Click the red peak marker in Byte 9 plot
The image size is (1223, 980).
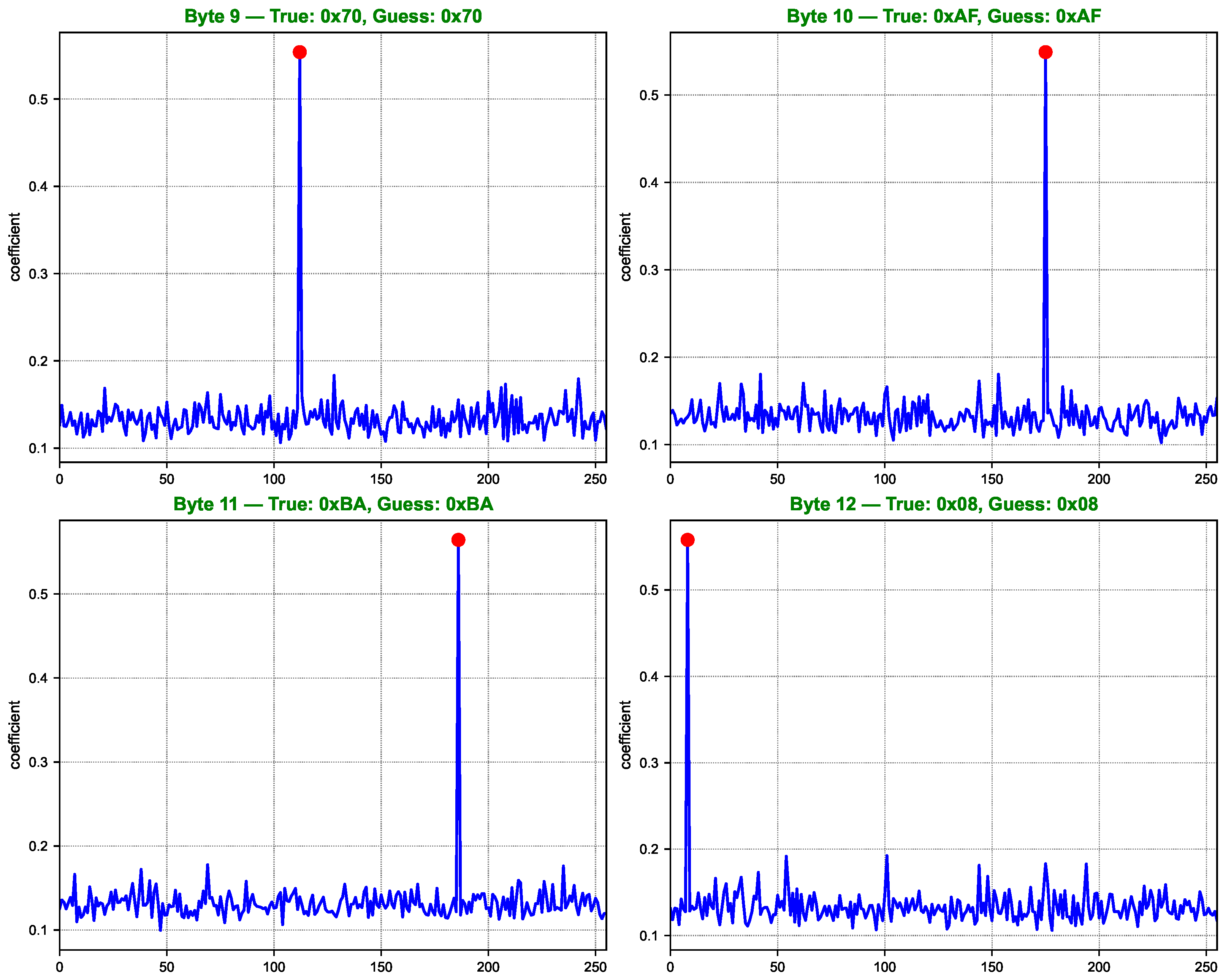pos(299,52)
